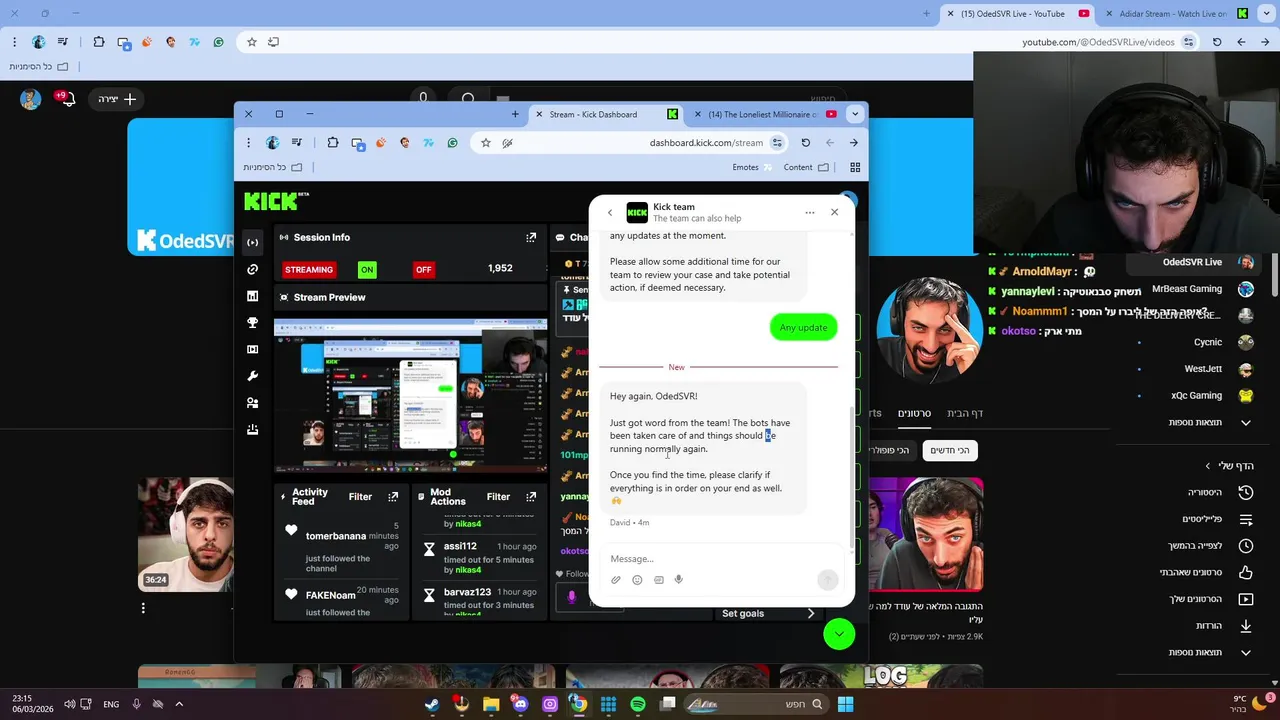
Task: Open the stream icon in Kick sidebar
Action: (x=252, y=242)
